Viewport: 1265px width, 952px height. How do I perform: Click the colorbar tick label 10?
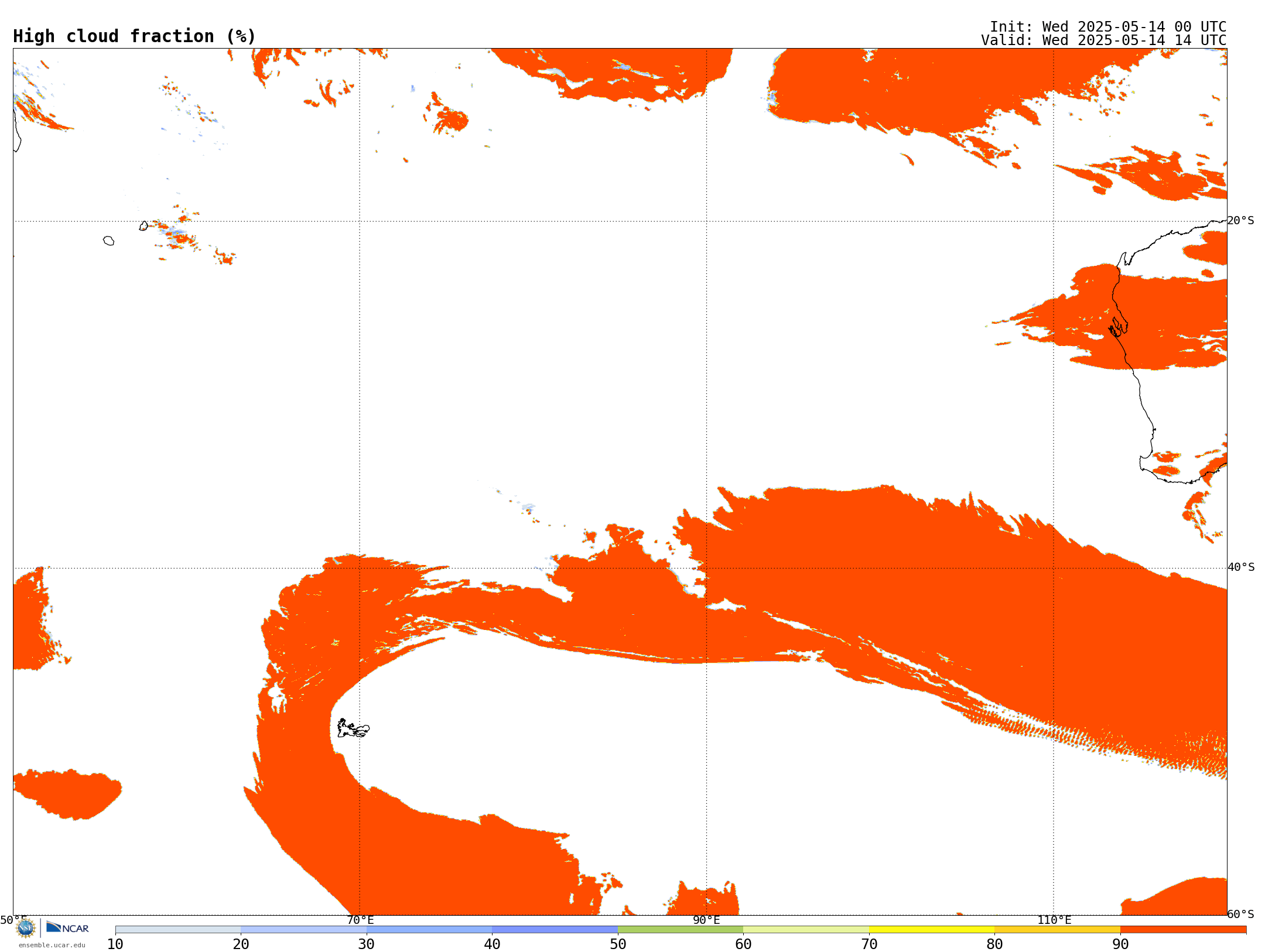point(115,944)
